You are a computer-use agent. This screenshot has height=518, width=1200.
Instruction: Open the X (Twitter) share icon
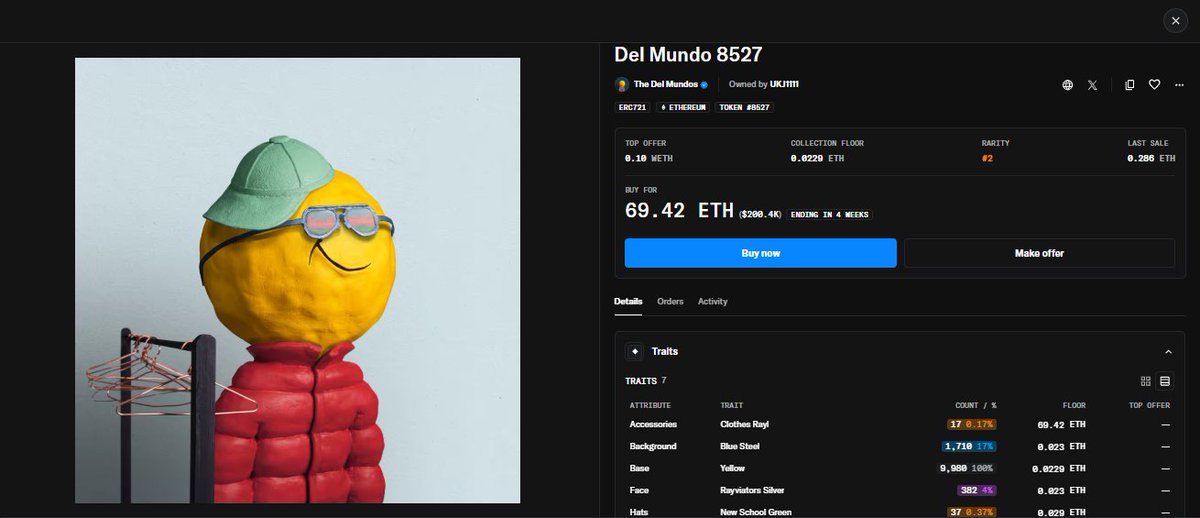[1093, 85]
